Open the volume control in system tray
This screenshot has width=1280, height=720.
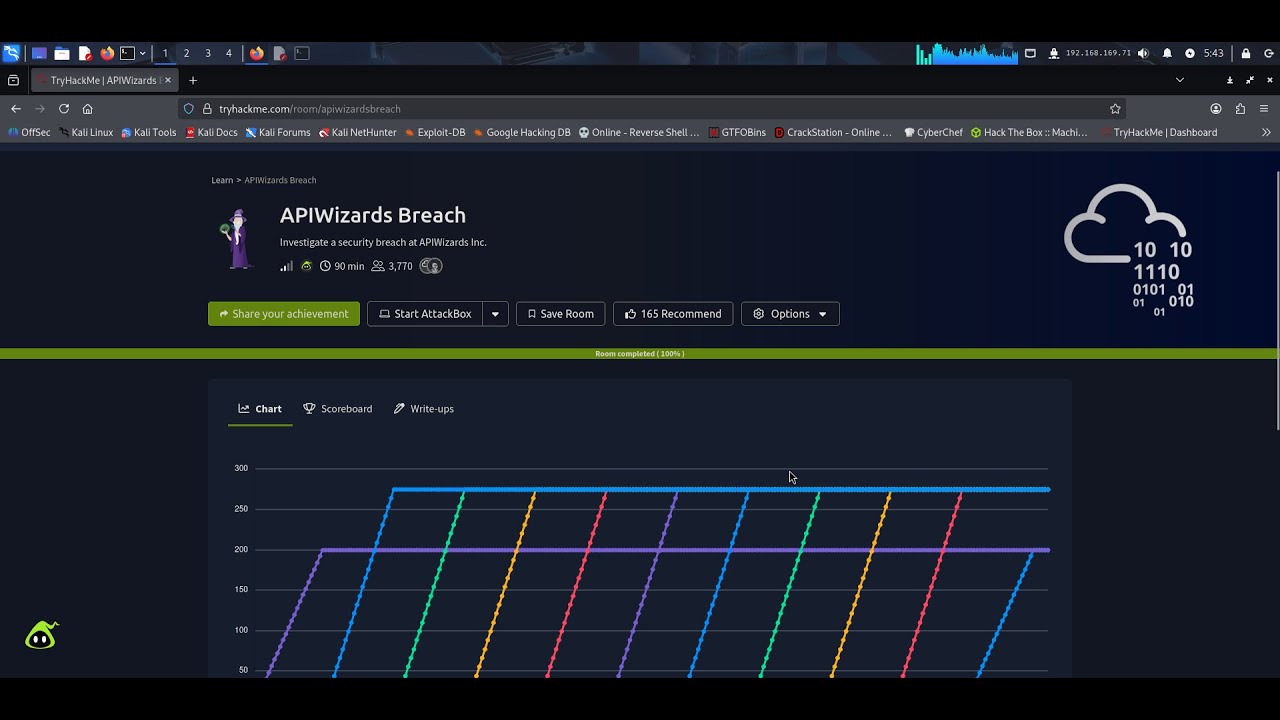(1143, 53)
